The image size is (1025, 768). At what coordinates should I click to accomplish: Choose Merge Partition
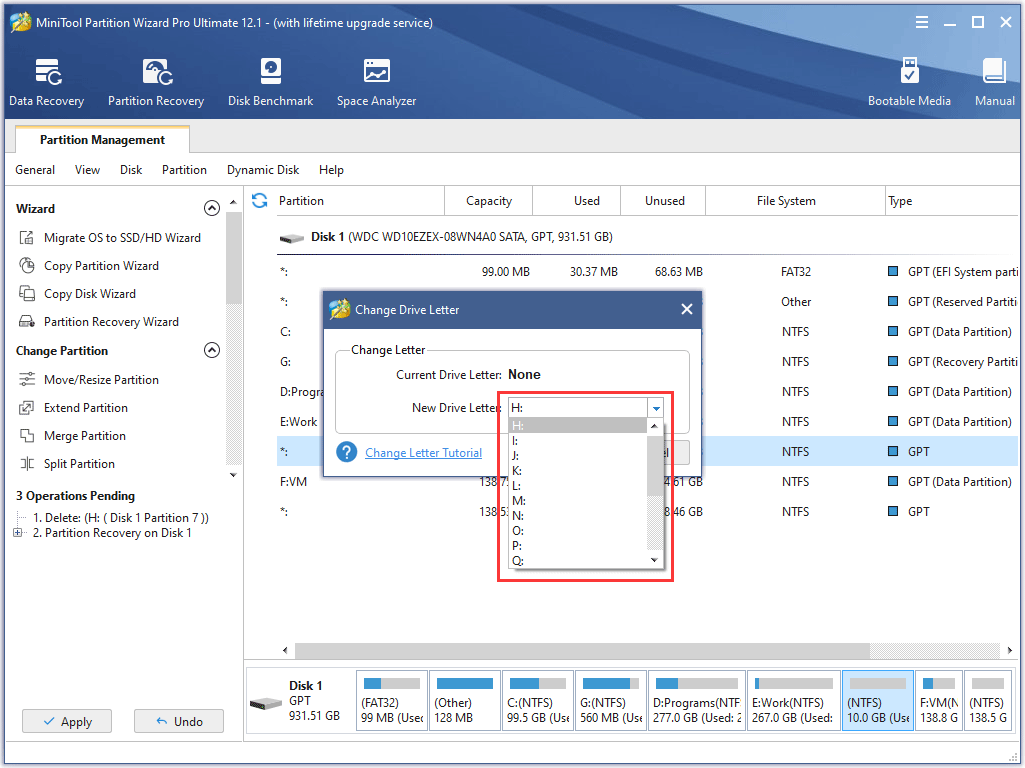click(x=84, y=436)
